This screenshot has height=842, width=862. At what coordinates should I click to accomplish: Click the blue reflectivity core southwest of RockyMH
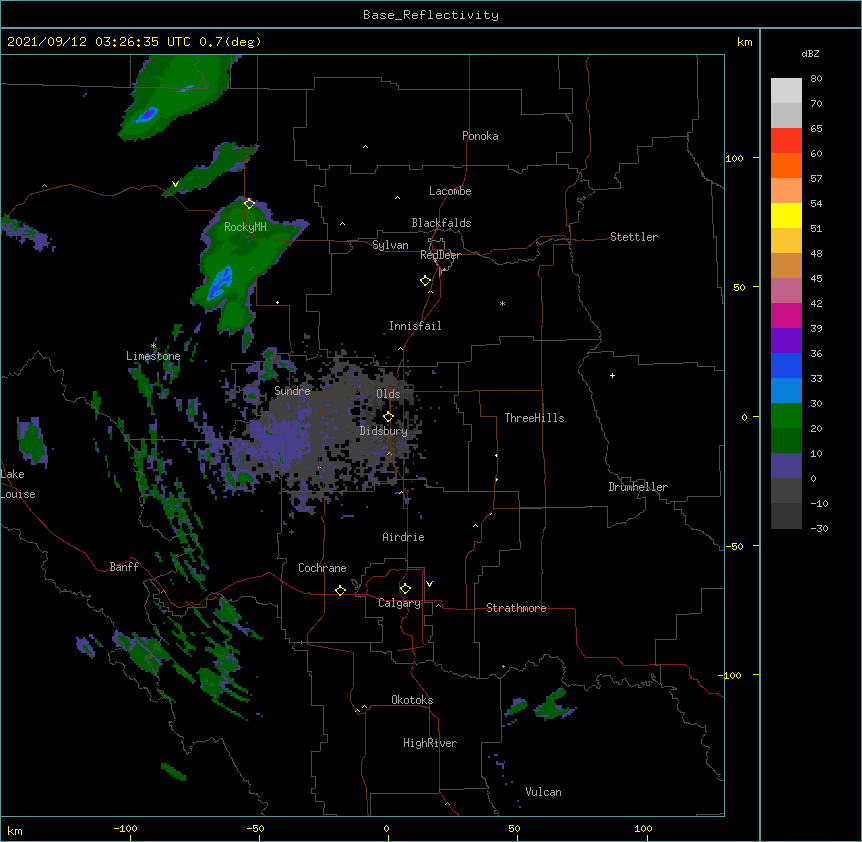coord(219,283)
